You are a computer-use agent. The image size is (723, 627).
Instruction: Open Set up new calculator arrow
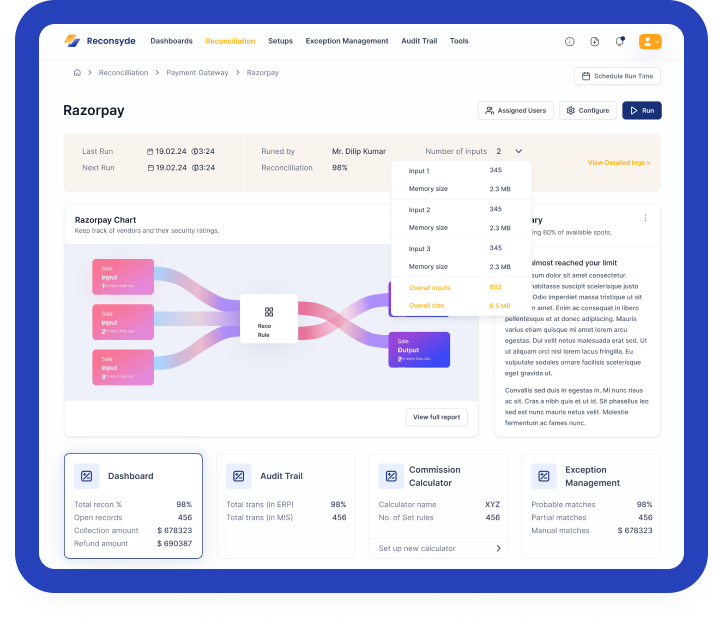(x=498, y=548)
